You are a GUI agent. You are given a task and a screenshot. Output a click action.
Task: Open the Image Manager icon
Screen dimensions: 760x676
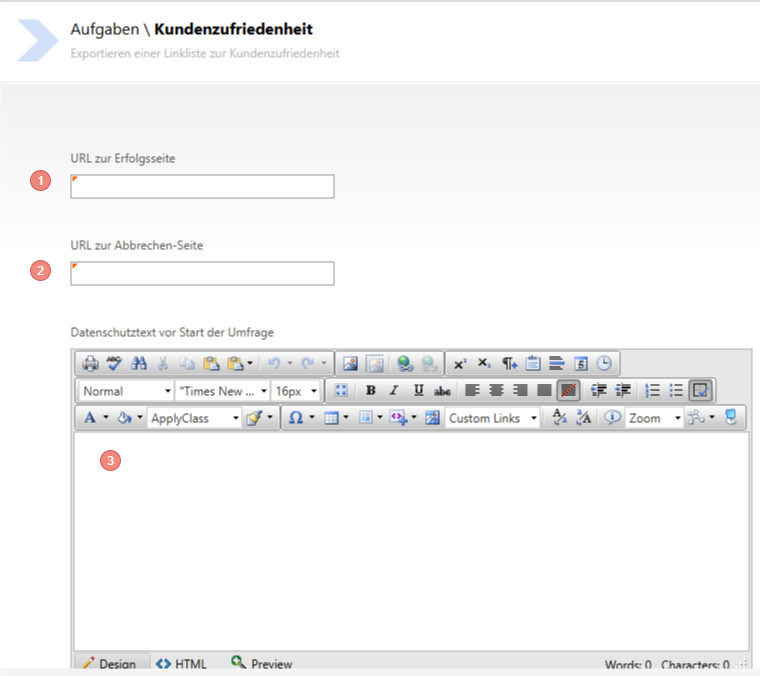point(351,364)
